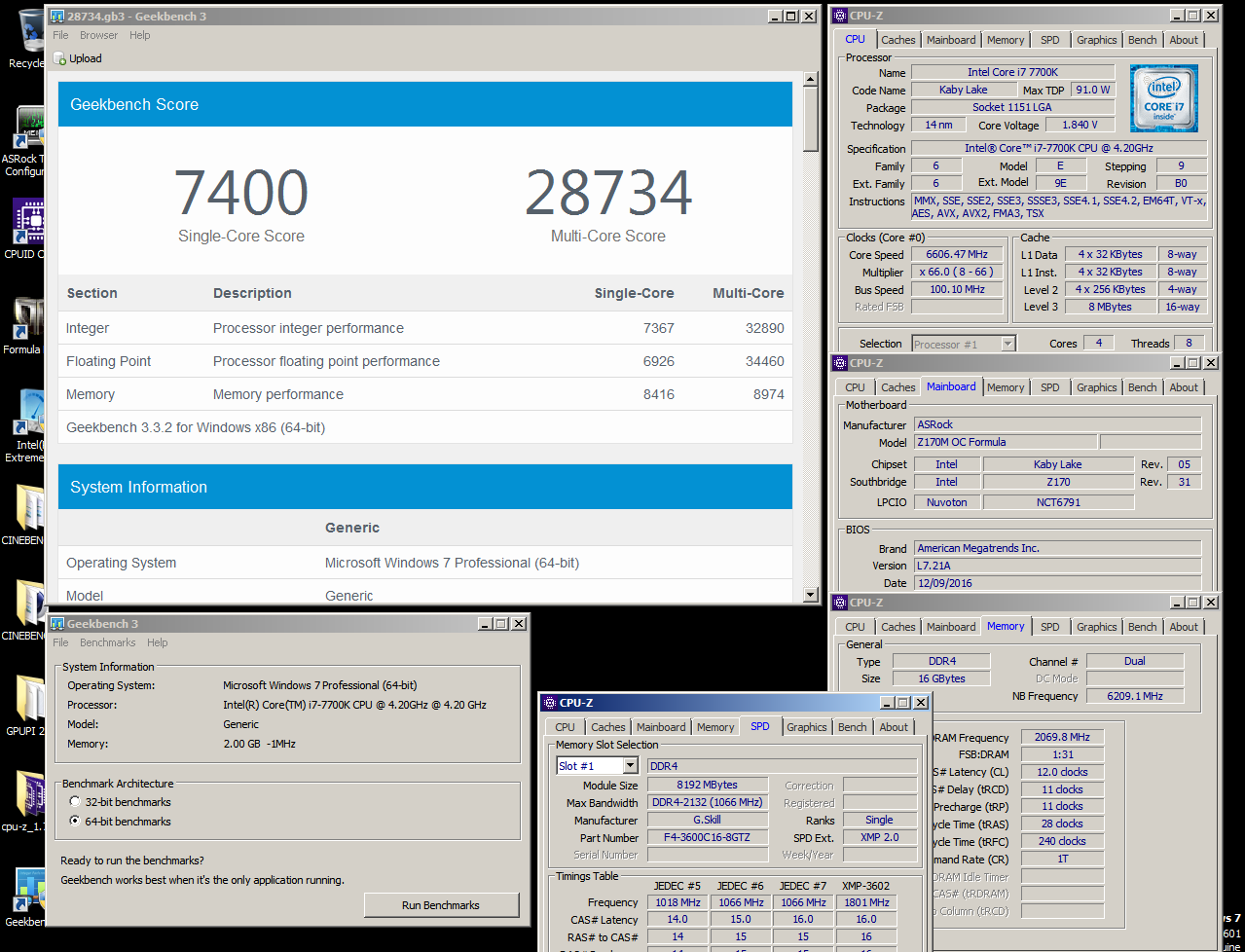Open the Processor #1 selection dropdown

(1008, 344)
